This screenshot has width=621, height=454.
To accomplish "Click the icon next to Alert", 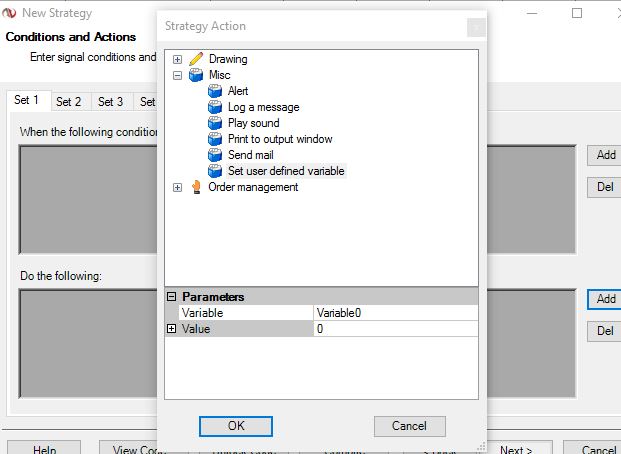I will coord(215,91).
